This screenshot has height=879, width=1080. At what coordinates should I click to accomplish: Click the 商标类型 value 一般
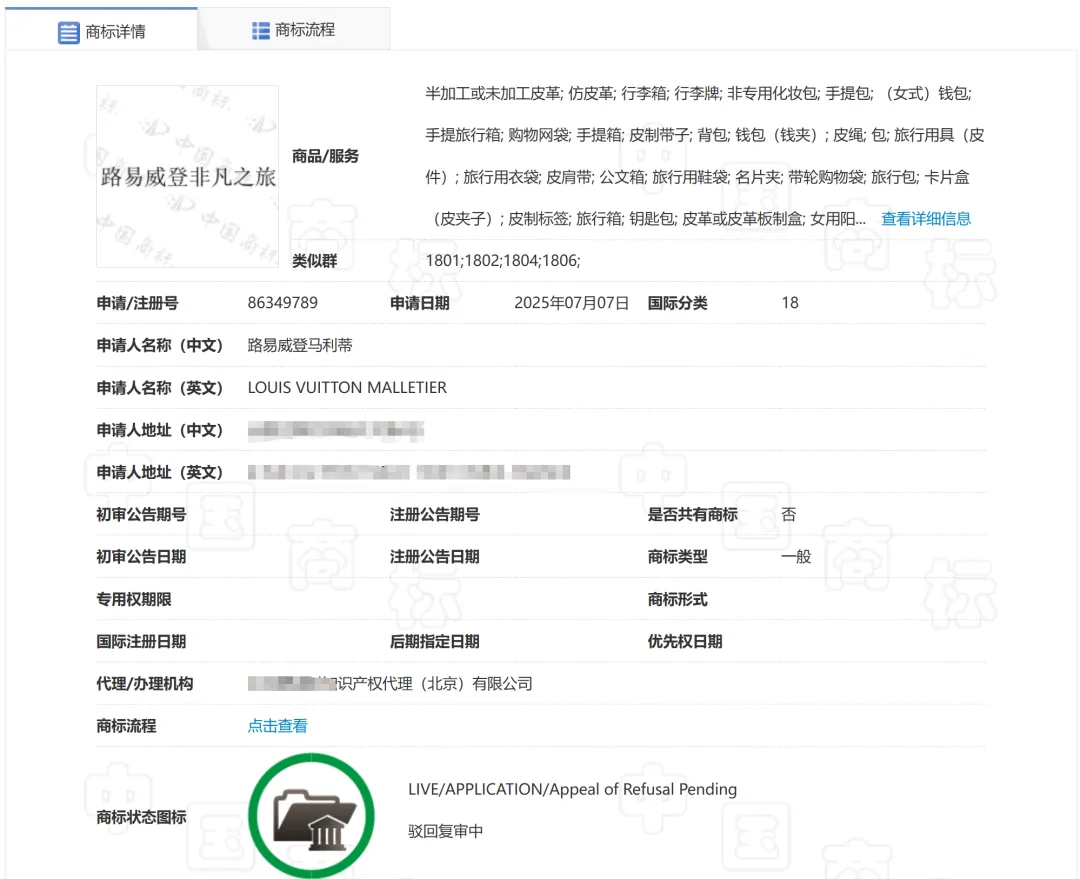(796, 557)
